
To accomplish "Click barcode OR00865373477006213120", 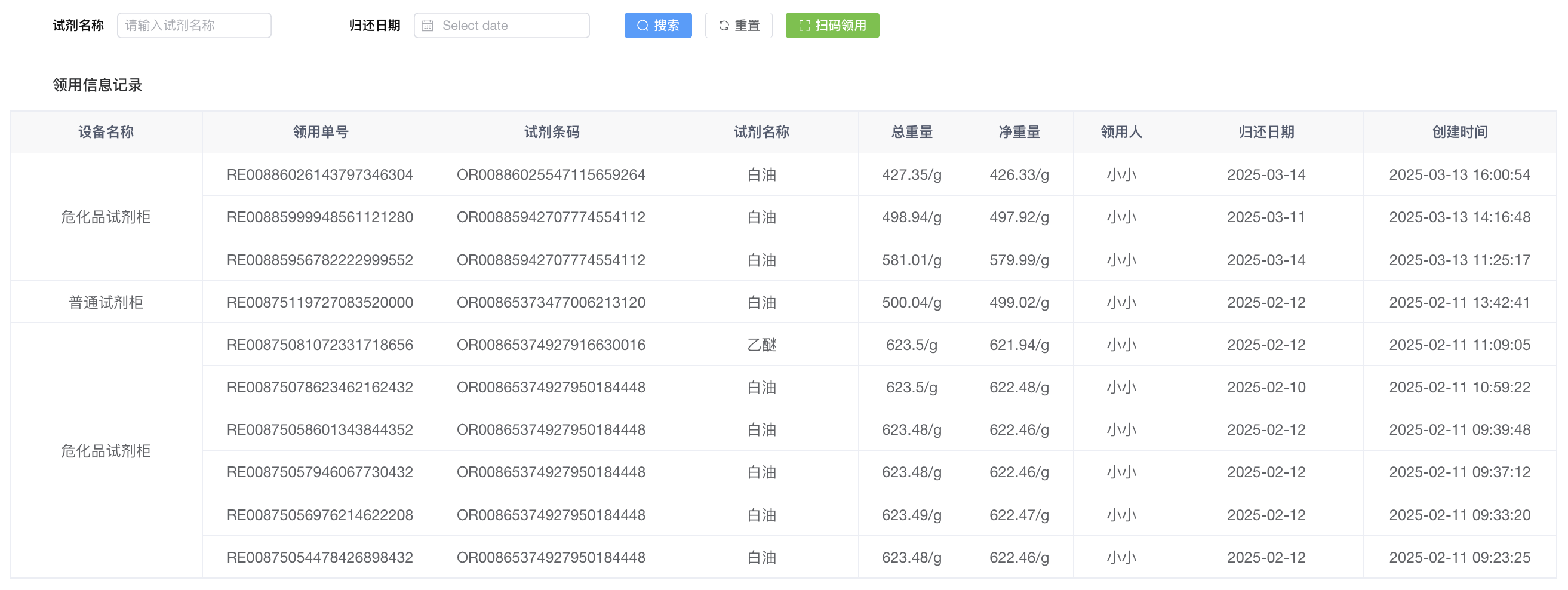I will [x=551, y=303].
